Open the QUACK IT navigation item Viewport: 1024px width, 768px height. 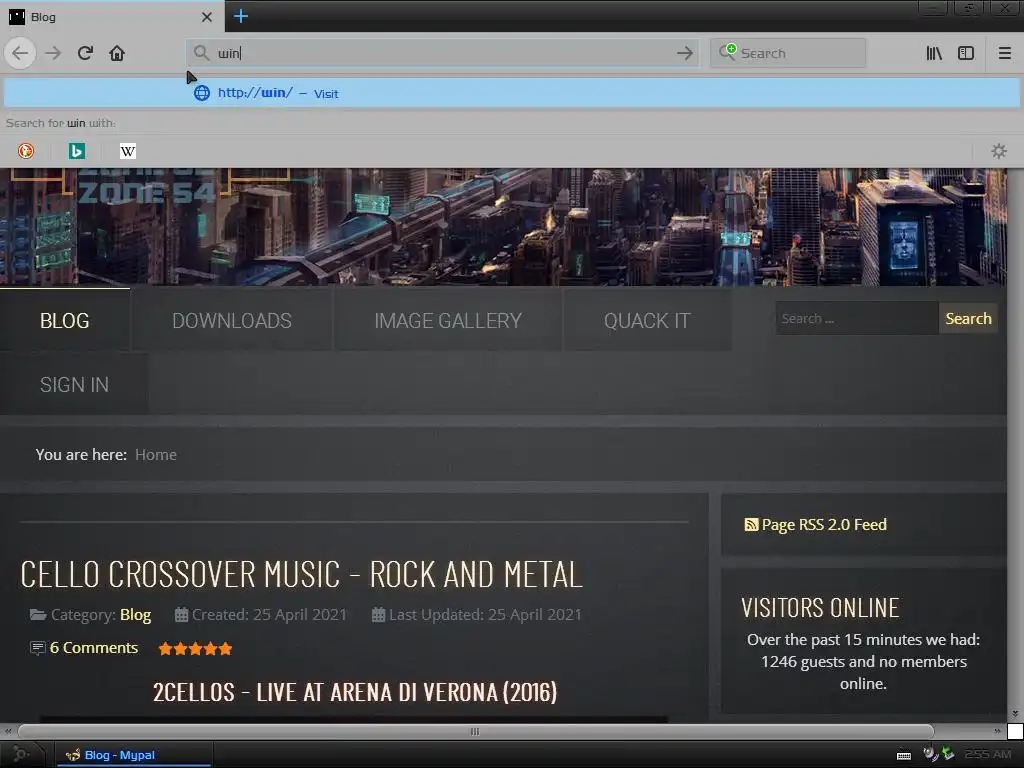click(647, 321)
